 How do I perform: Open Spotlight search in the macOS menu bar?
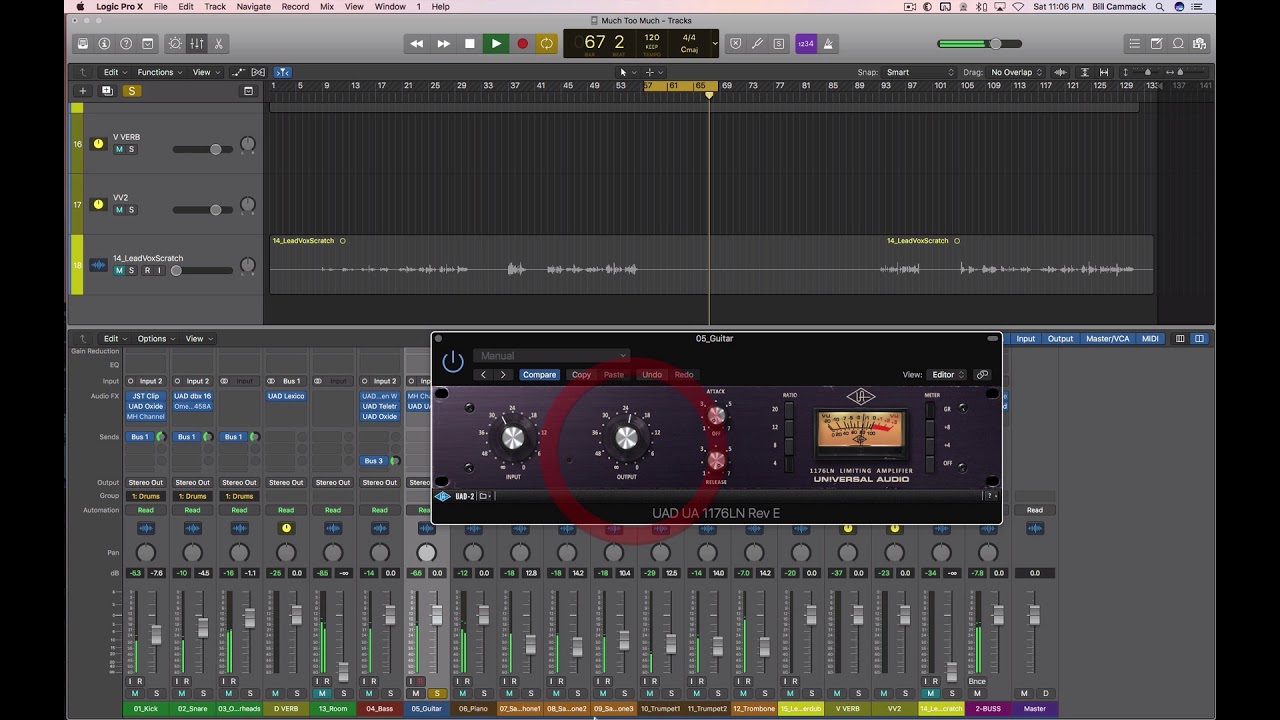click(x=1160, y=7)
